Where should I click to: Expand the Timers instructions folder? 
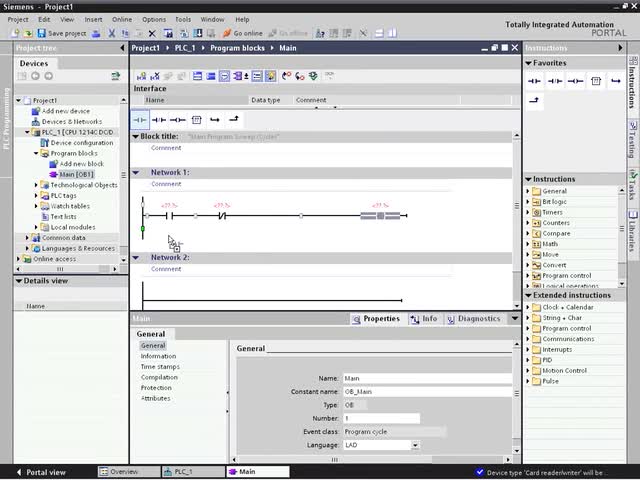528,212
